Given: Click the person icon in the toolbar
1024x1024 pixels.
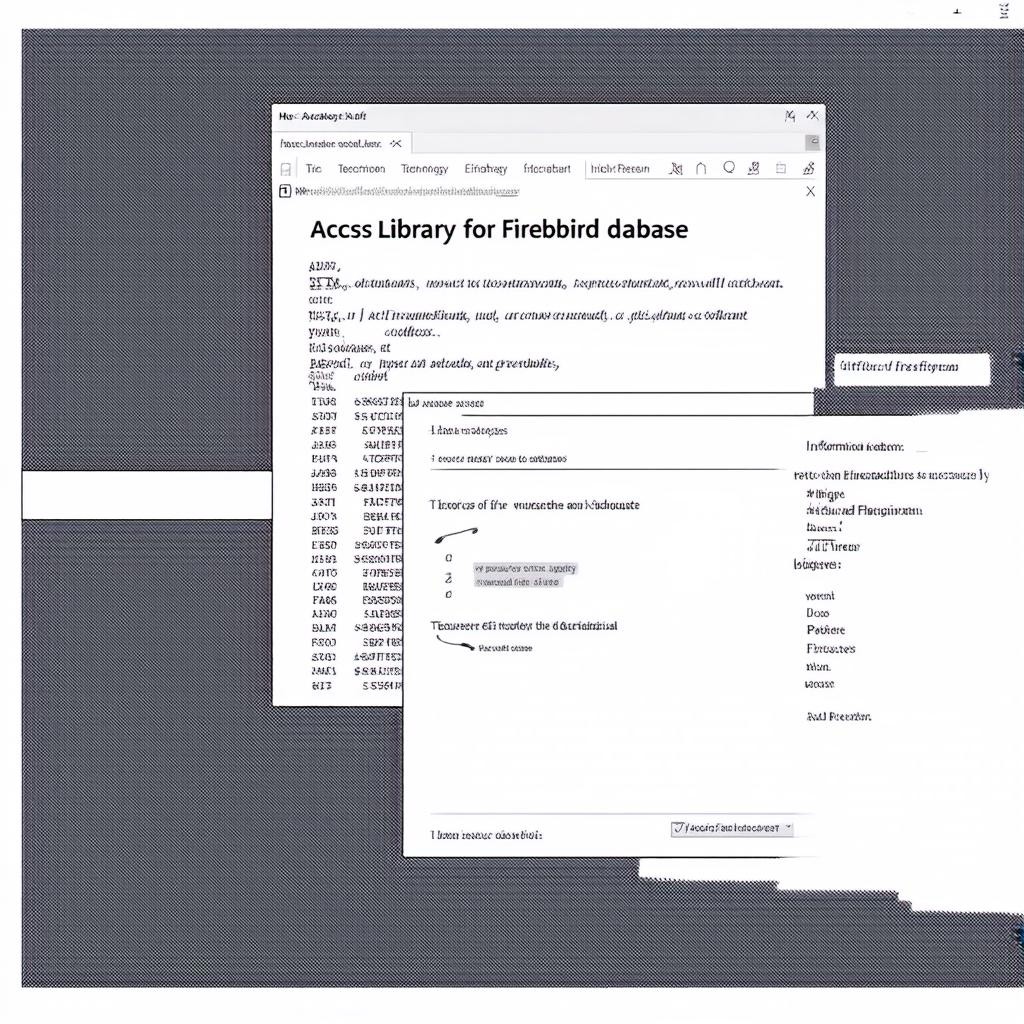Looking at the screenshot, I should pyautogui.click(x=754, y=169).
